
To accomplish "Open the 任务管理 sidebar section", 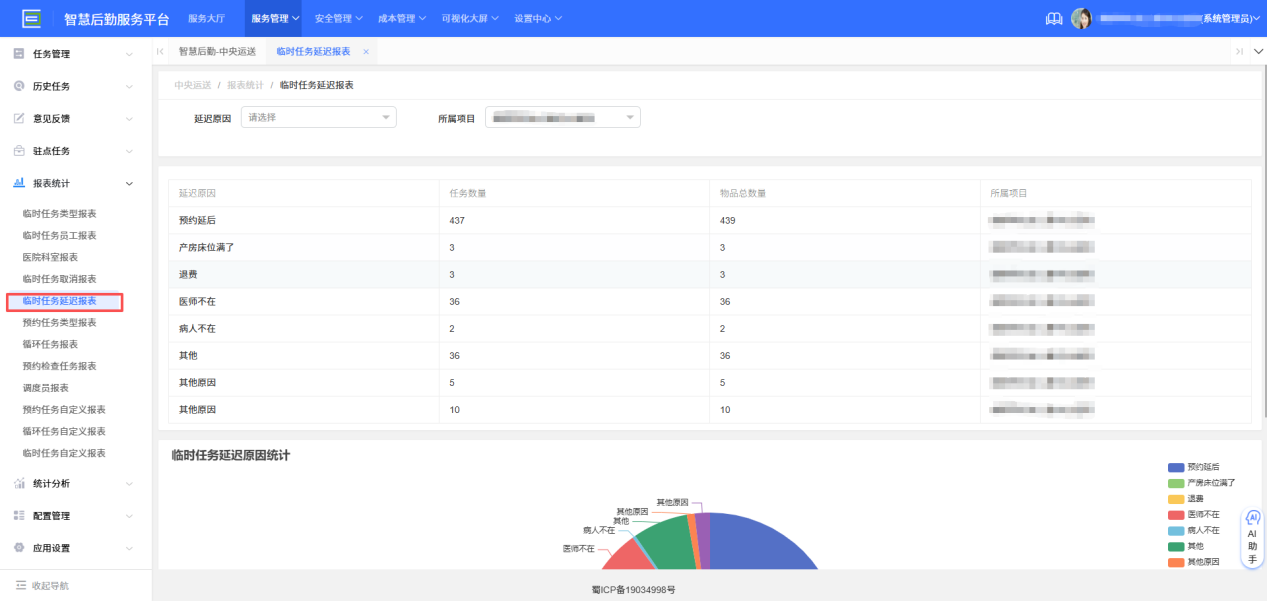I will point(60,52).
